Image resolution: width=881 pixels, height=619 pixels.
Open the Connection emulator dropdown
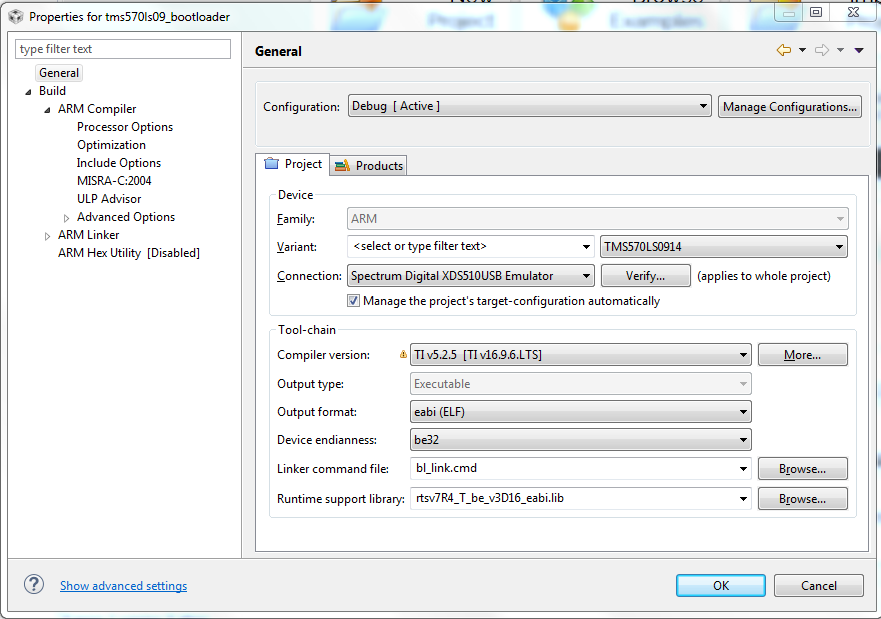pyautogui.click(x=470, y=276)
